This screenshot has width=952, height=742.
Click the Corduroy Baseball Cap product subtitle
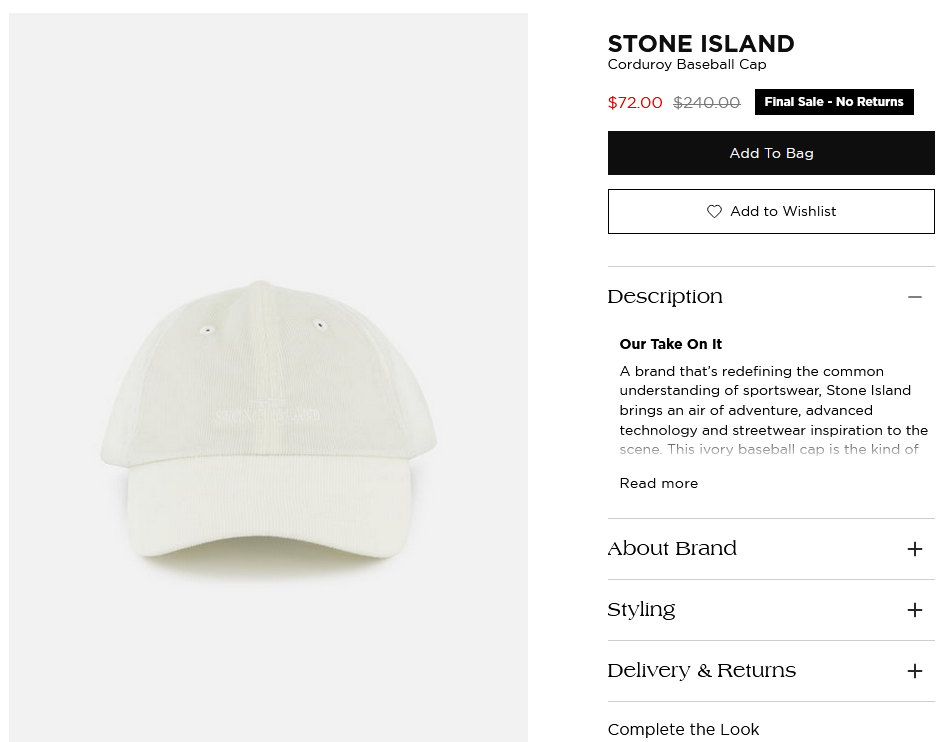click(x=687, y=65)
